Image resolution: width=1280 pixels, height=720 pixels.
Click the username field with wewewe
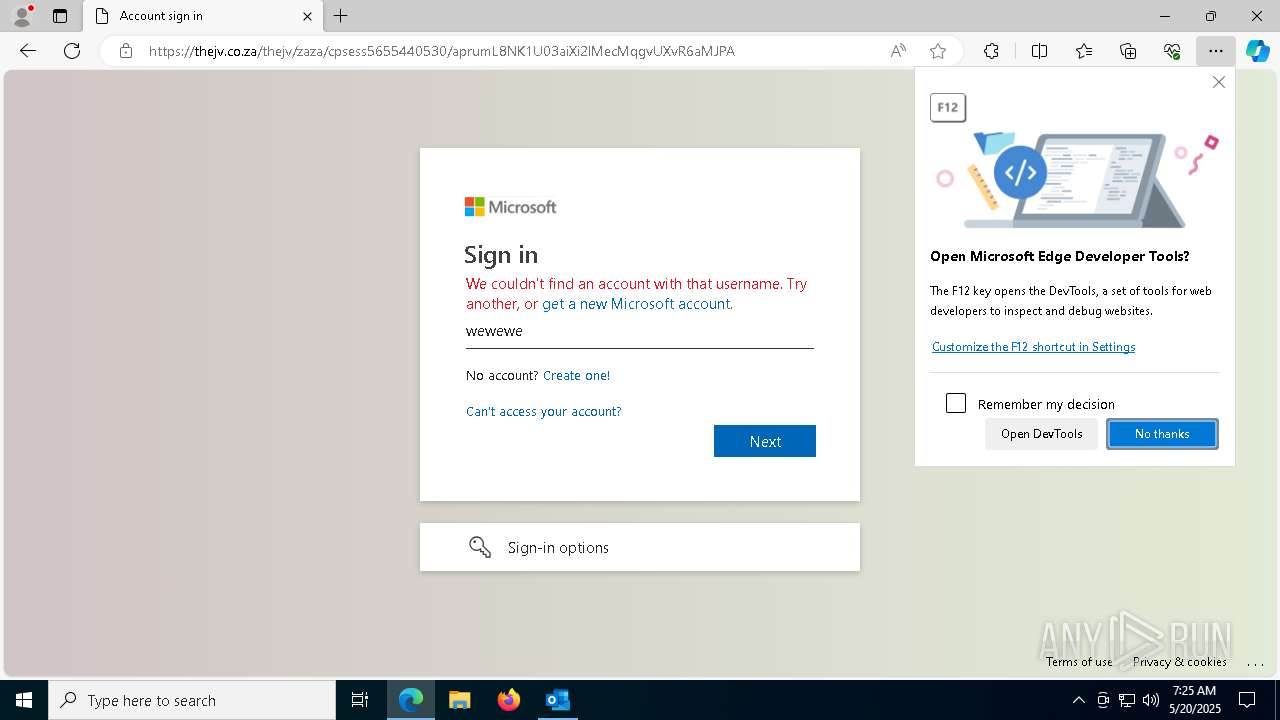click(x=640, y=331)
